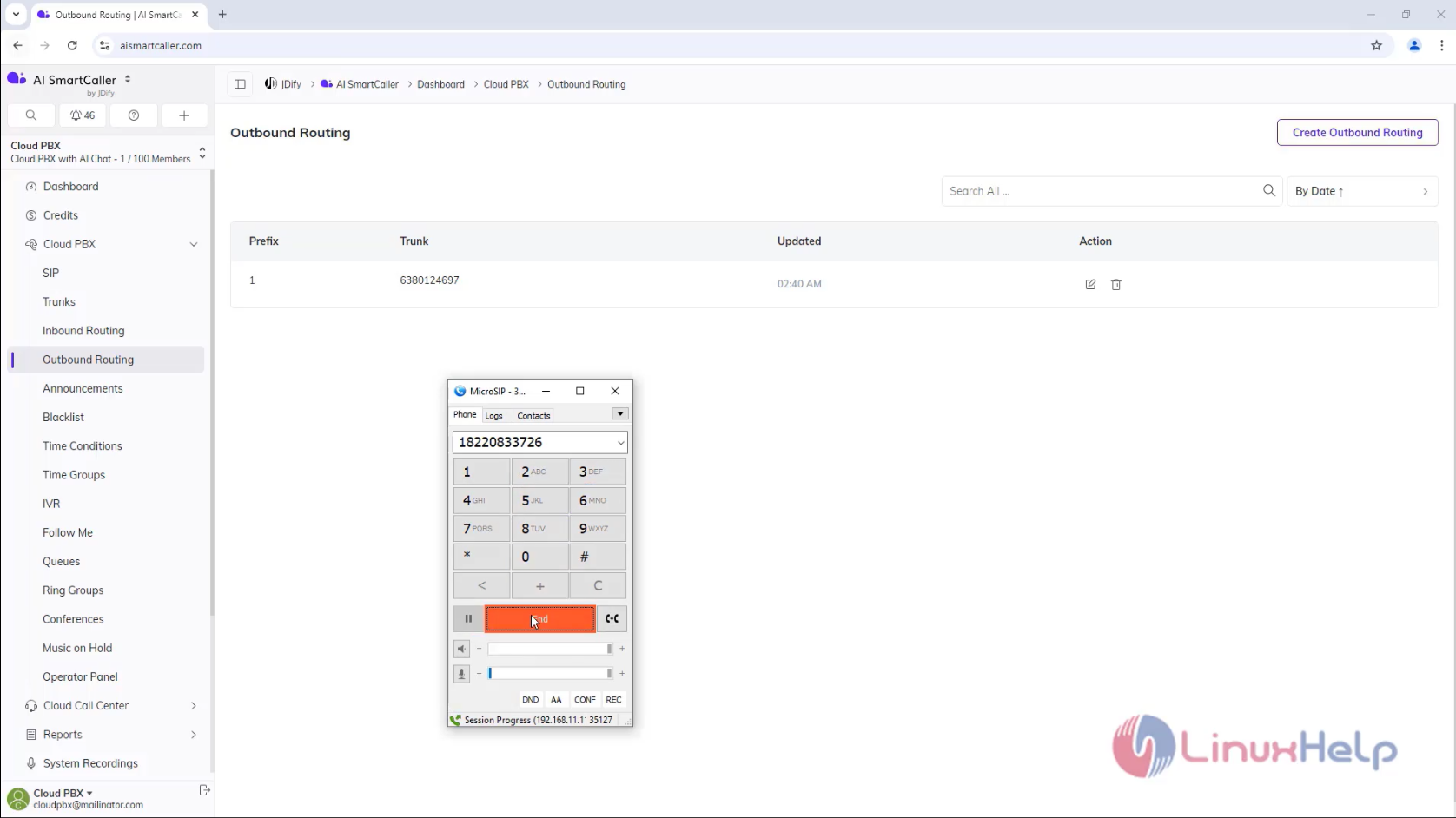Mute the MicroSIP speaker icon

pyautogui.click(x=461, y=649)
